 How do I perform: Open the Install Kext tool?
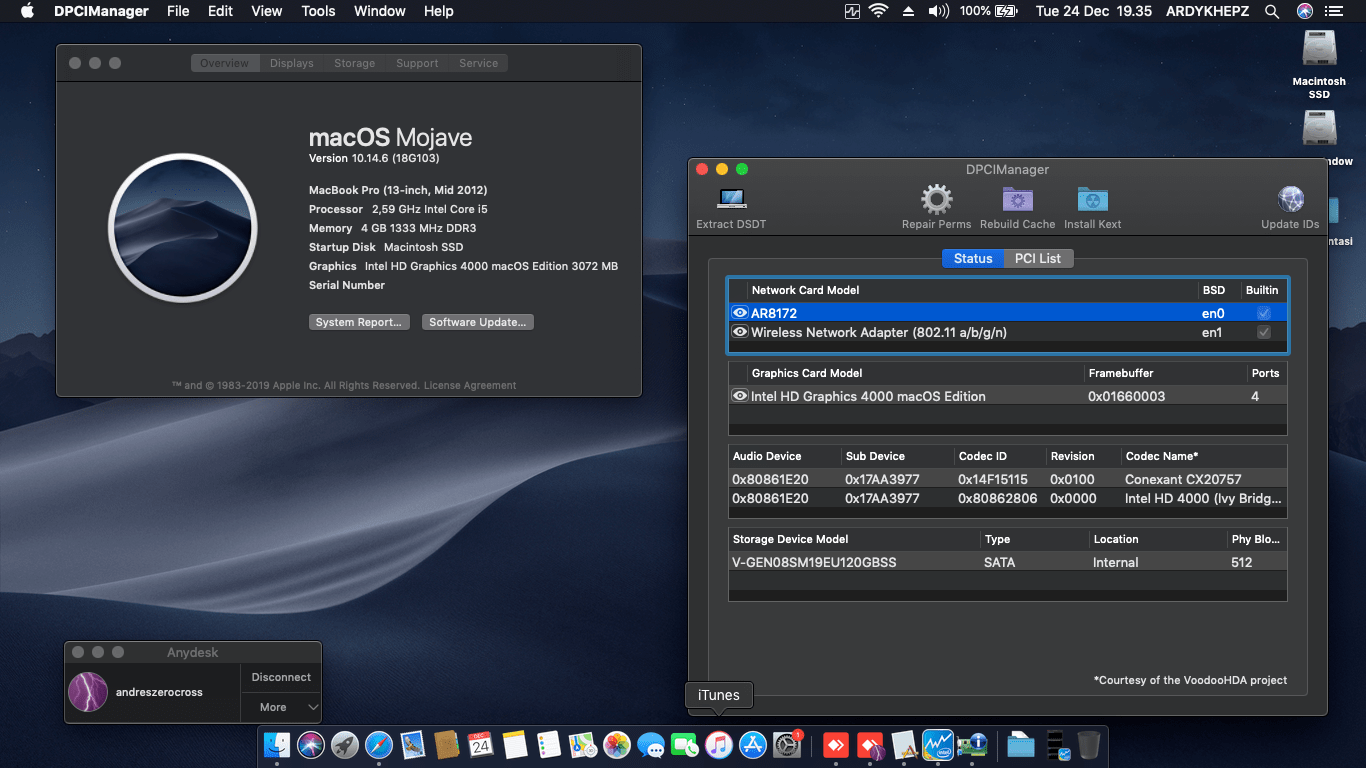(x=1092, y=199)
